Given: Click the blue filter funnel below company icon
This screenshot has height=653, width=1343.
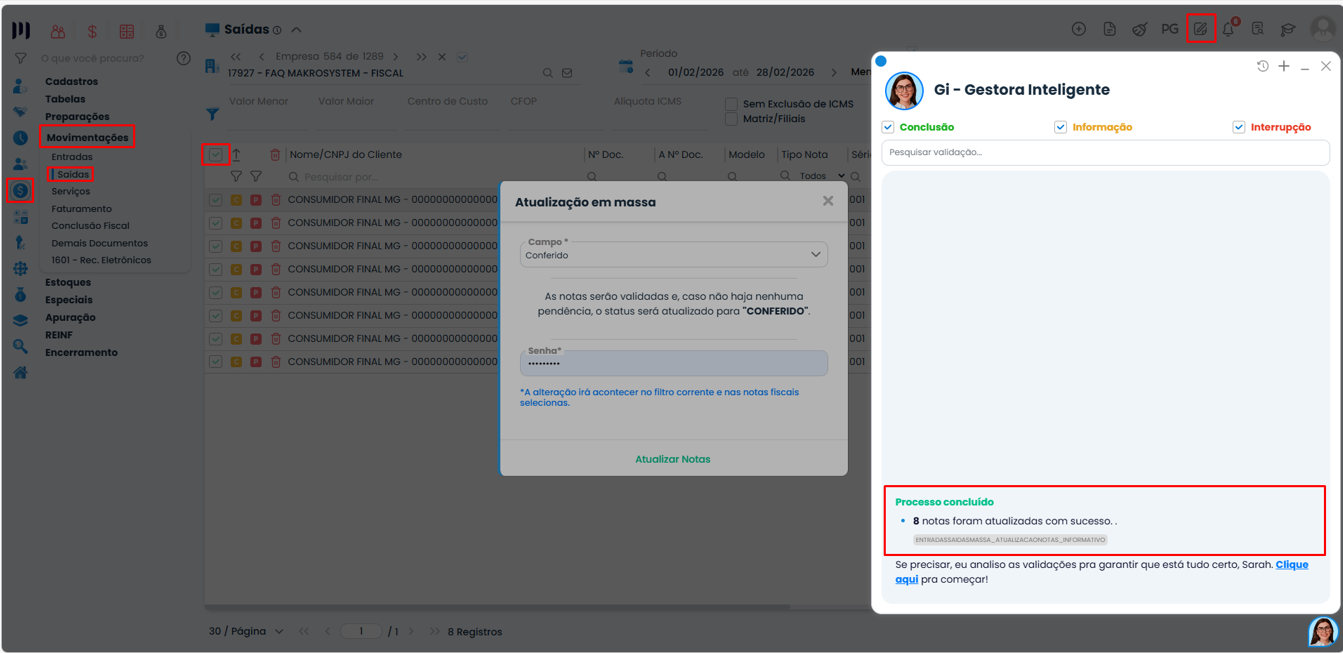Looking at the screenshot, I should 212,114.
